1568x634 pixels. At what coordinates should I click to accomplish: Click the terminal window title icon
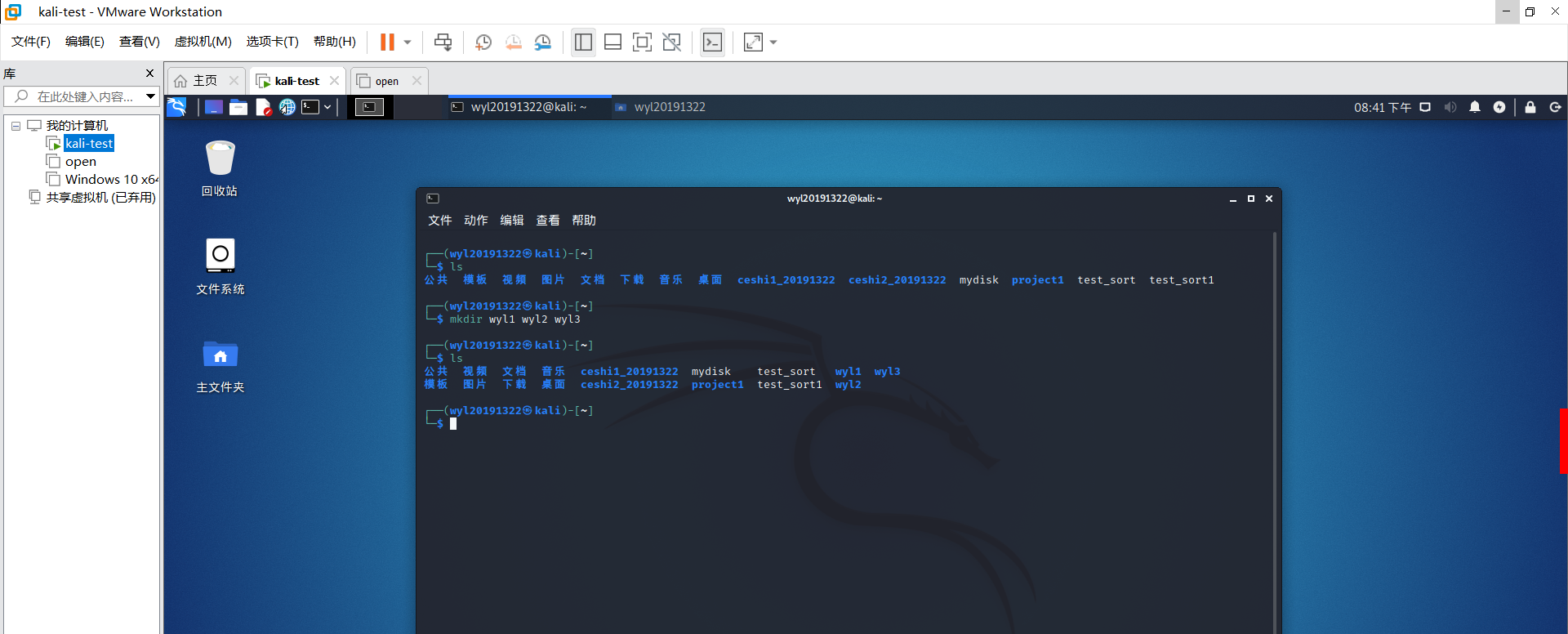[433, 199]
